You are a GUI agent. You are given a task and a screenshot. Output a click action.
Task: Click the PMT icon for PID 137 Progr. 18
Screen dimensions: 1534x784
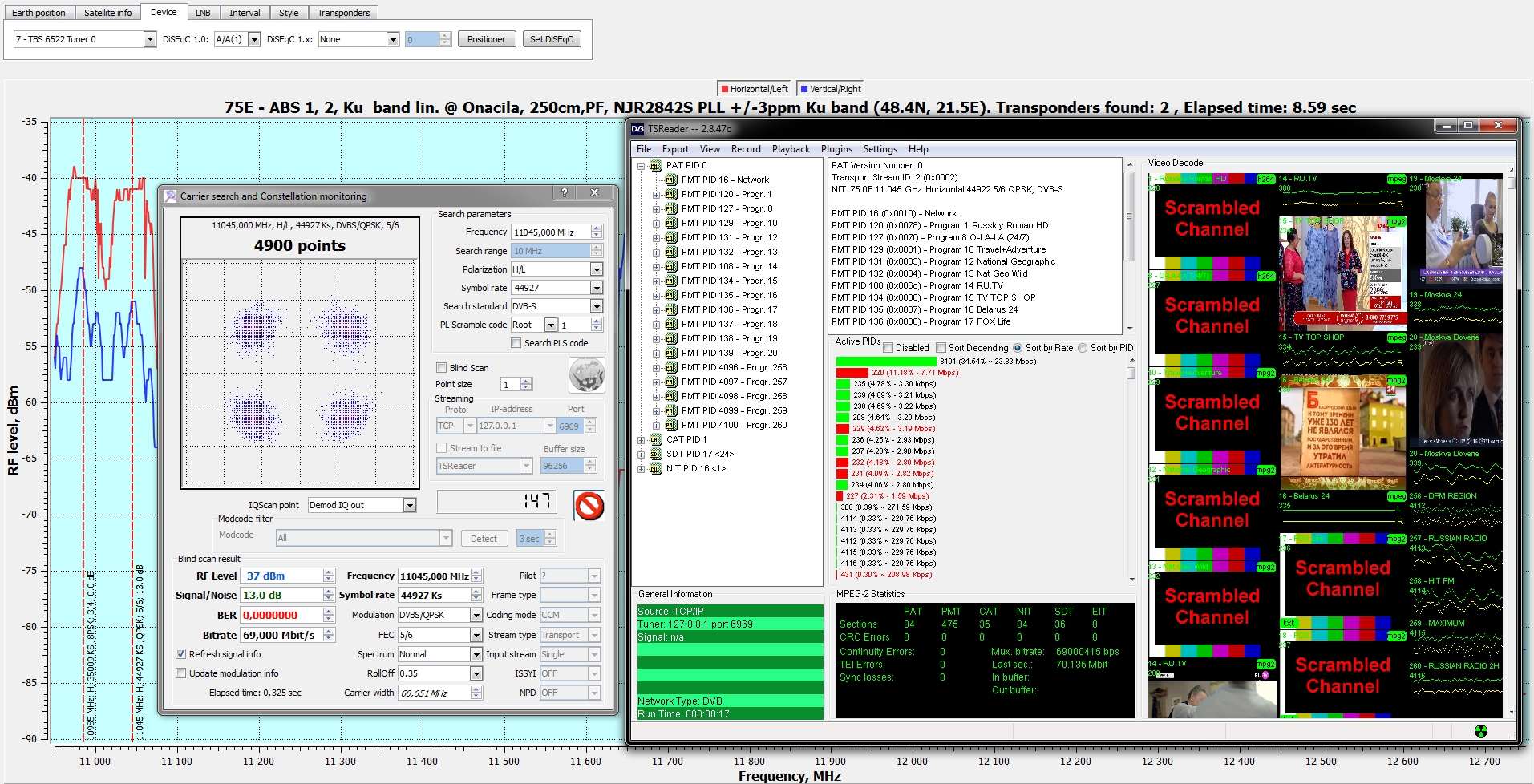click(671, 324)
